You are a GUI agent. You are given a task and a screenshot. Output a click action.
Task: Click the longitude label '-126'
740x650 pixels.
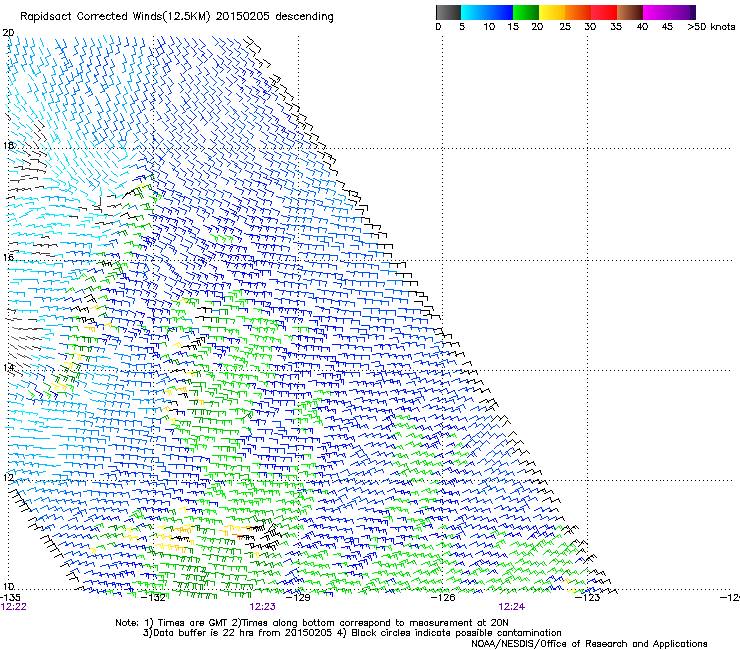point(444,597)
